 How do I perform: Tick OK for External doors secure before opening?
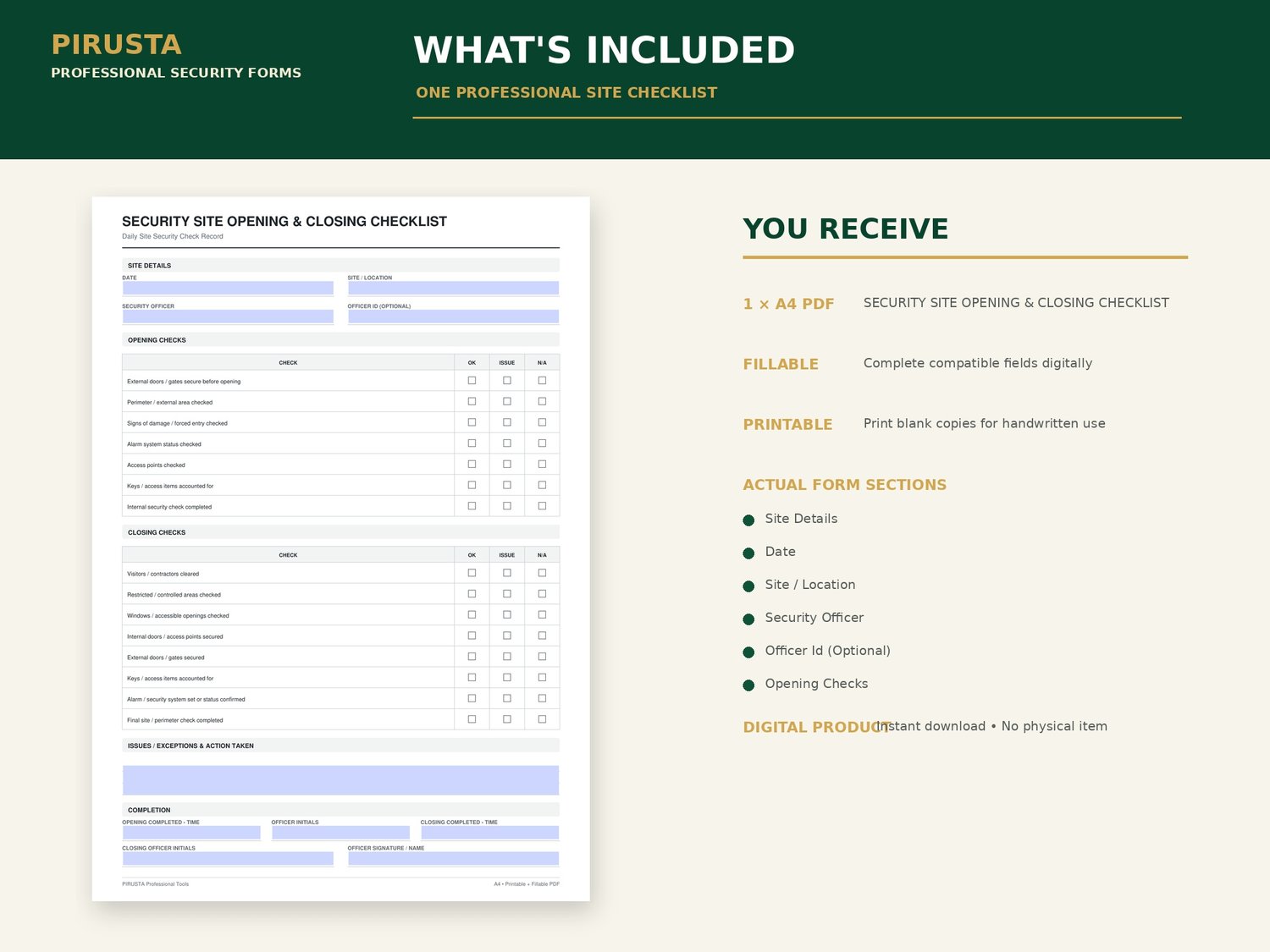[x=472, y=381]
